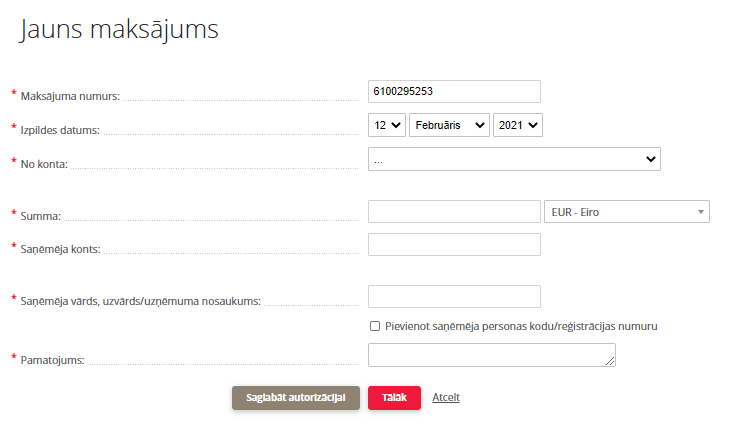
Task: Focus the Saņēmēja vārds, uzvārds field
Action: (x=454, y=297)
